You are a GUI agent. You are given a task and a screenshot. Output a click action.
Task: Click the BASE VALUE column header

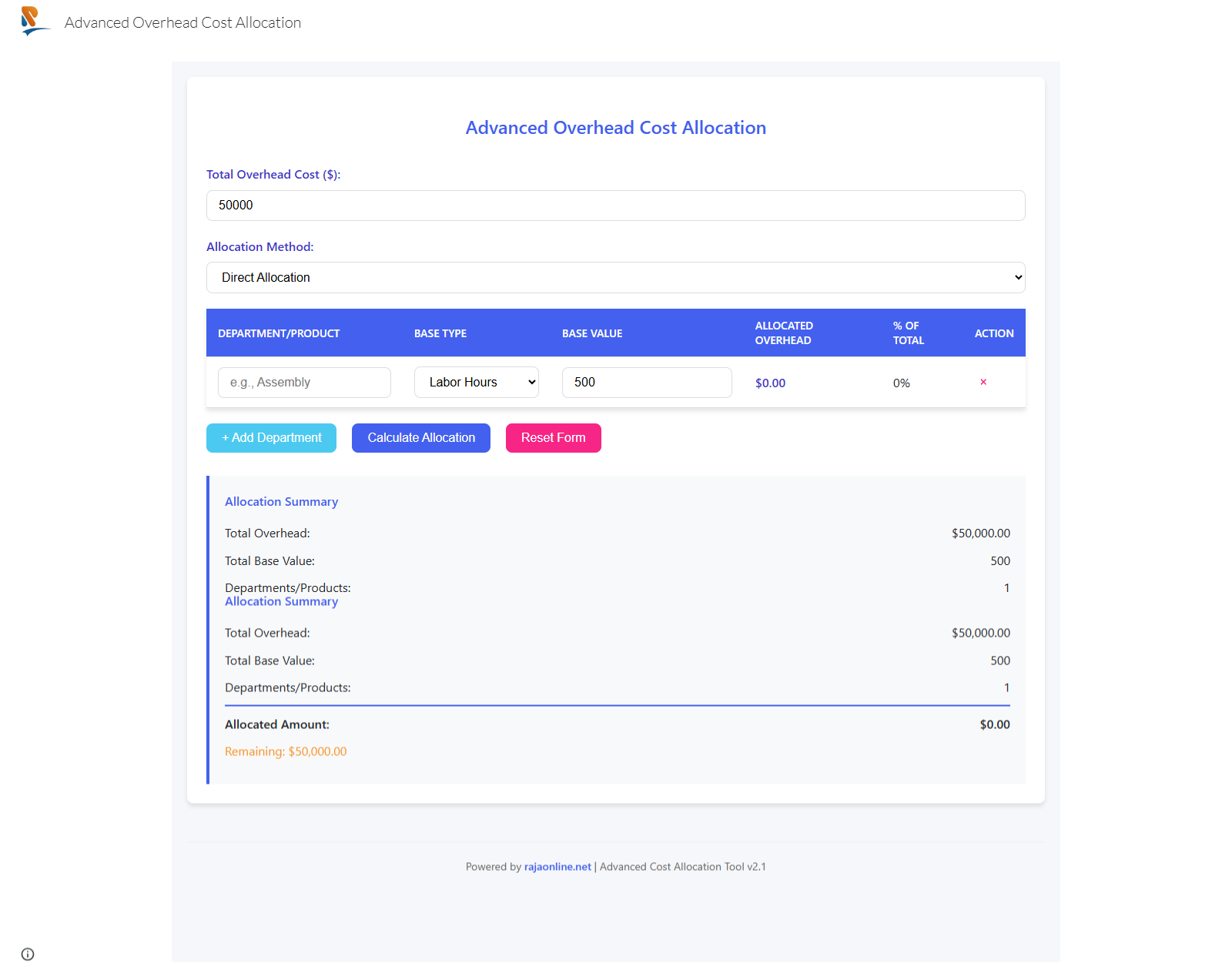click(x=592, y=333)
